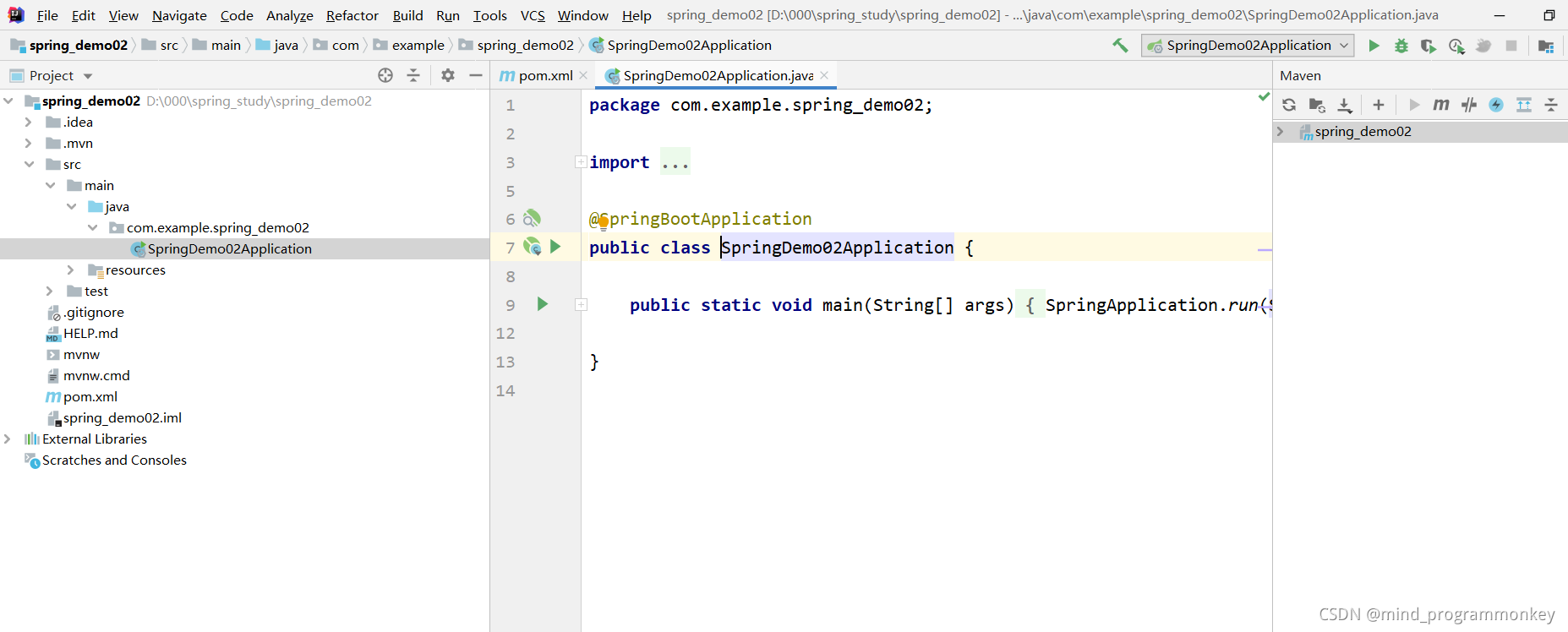Start debugging with the bug icon
This screenshot has height=632, width=1568.
pos(1401,46)
